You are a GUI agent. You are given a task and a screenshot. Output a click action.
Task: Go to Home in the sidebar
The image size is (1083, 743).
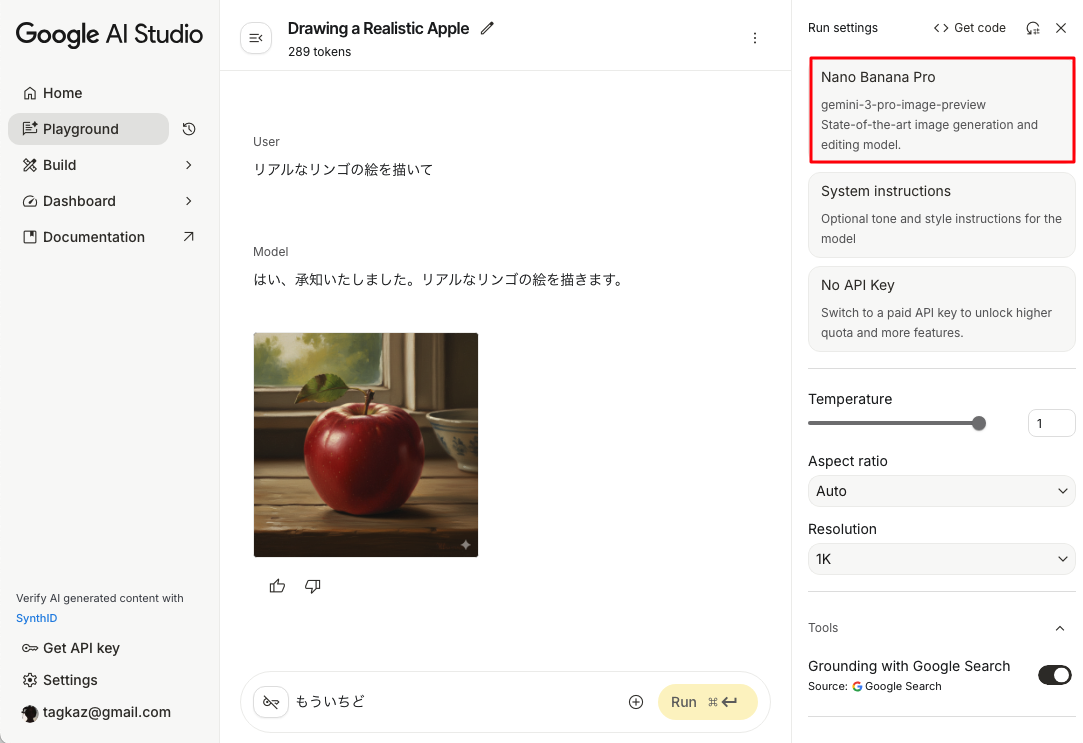[x=62, y=93]
